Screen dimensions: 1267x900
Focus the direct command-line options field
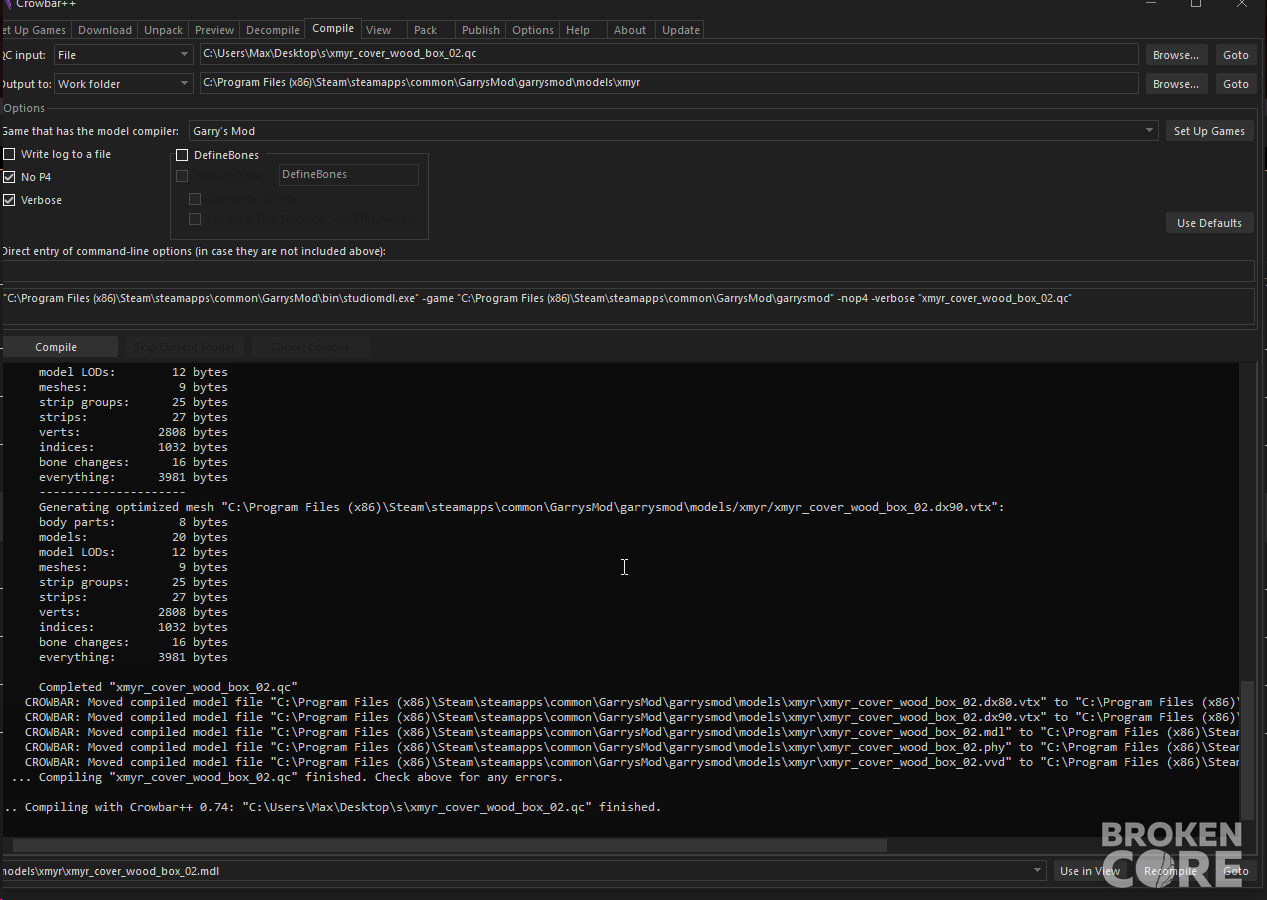[627, 271]
